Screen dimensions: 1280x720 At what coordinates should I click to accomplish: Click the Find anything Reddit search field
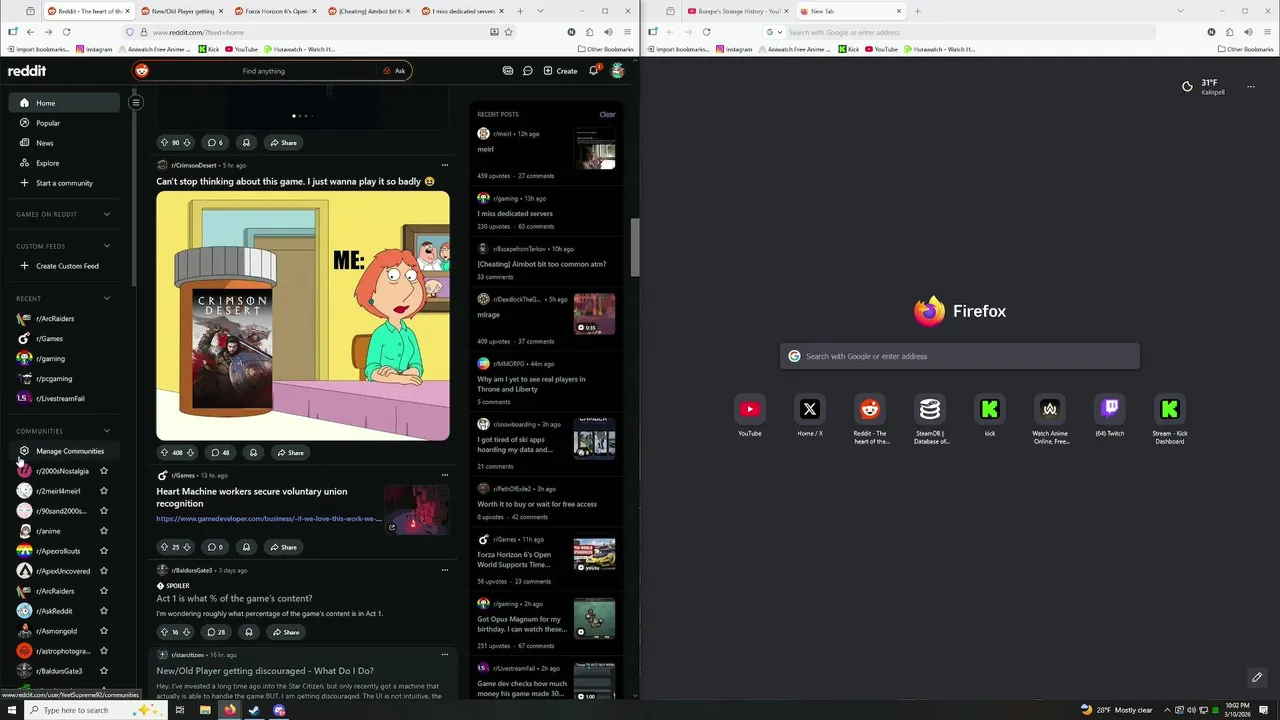click(263, 71)
